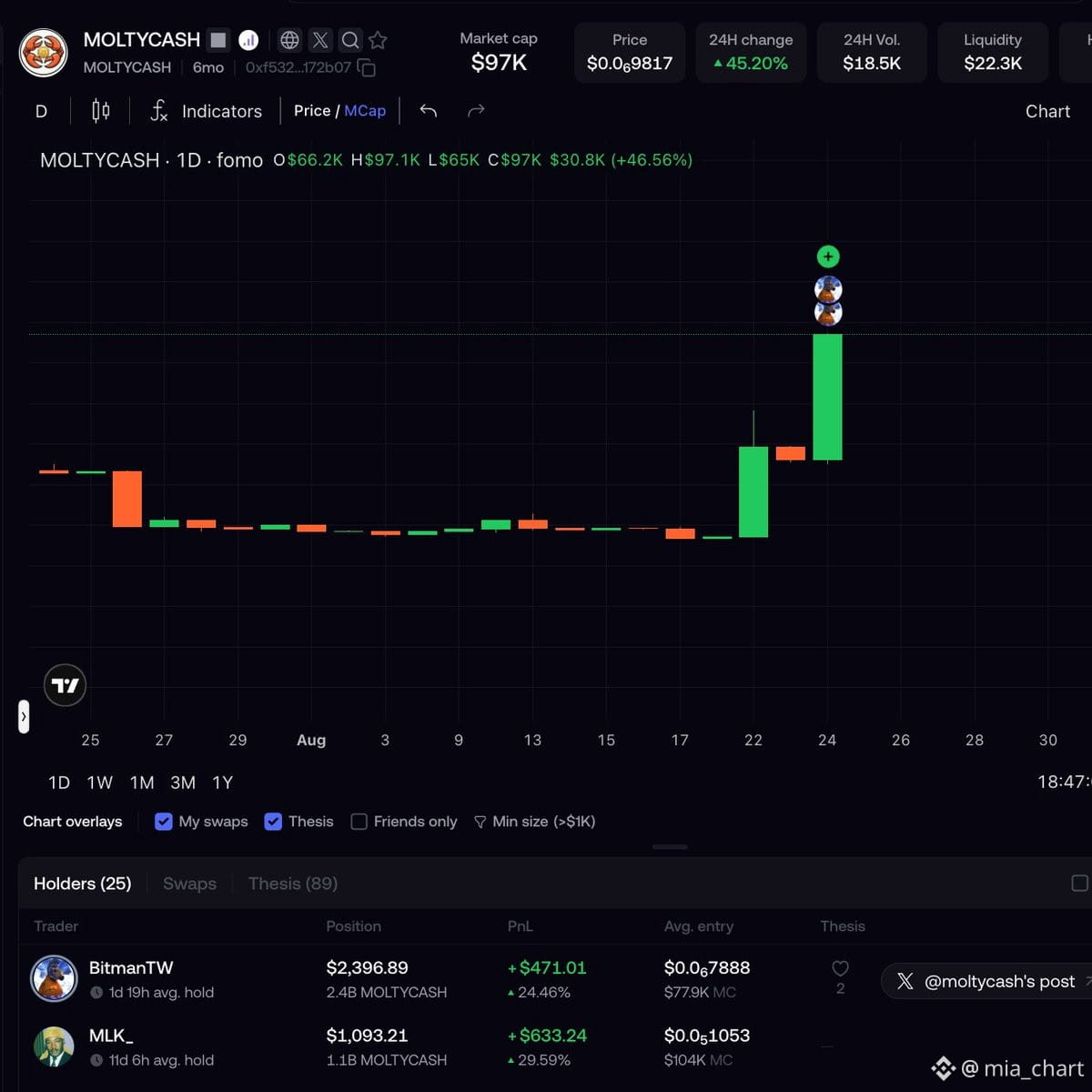Open the candlestick chart style selector
The image size is (1092, 1092).
(x=101, y=111)
